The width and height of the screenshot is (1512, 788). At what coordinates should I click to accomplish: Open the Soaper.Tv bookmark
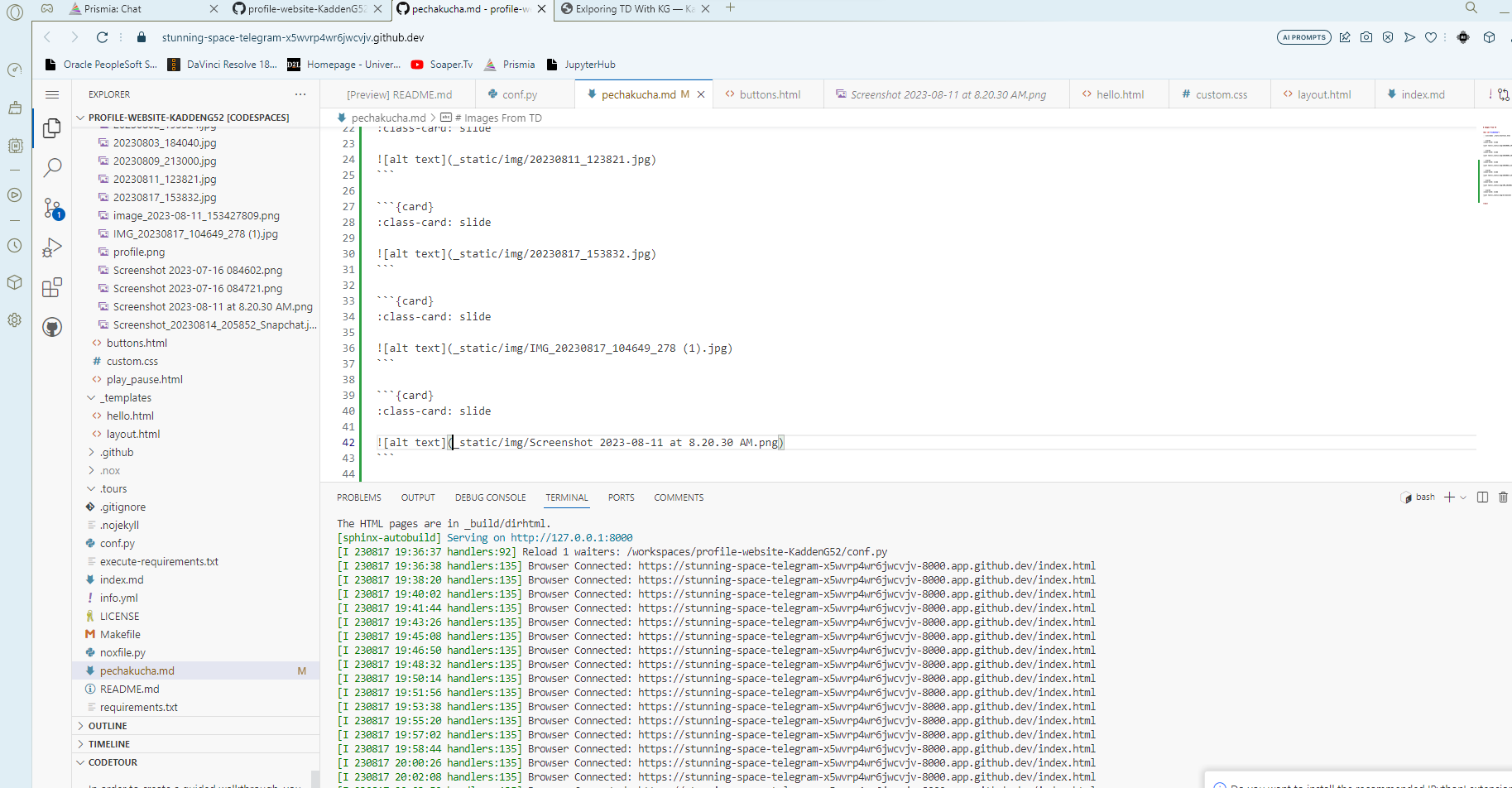tap(442, 65)
